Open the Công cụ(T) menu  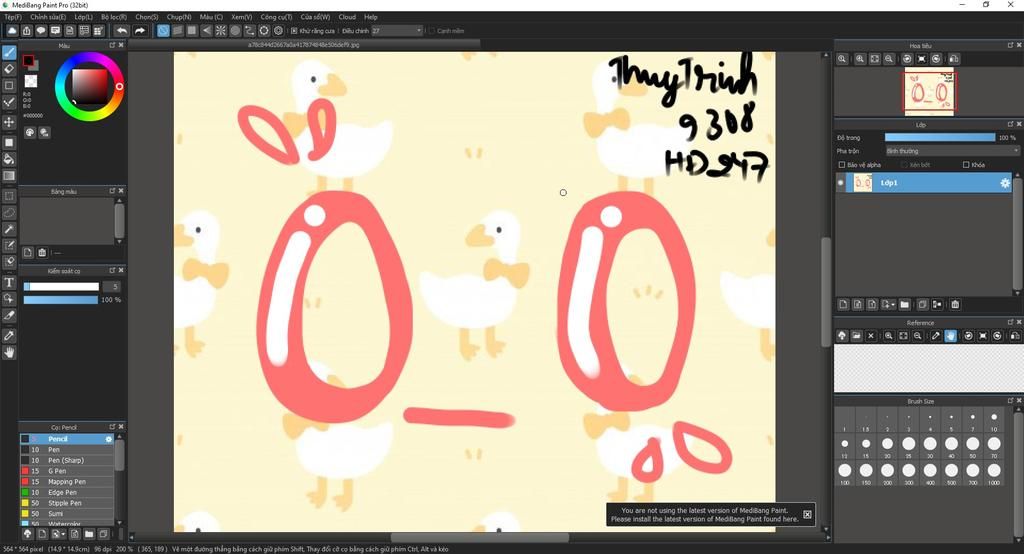coord(276,17)
